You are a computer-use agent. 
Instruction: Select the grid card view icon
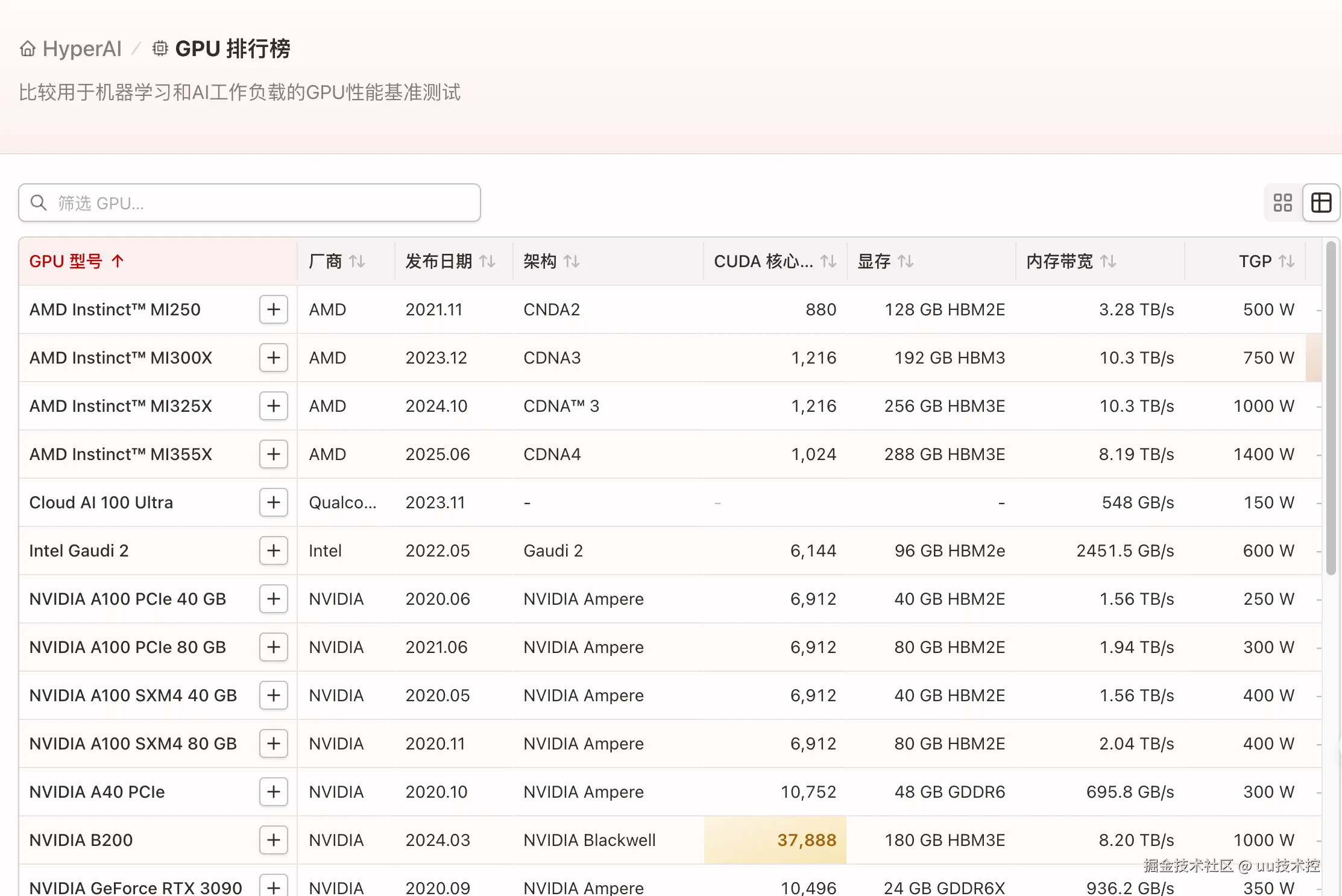(x=1282, y=203)
